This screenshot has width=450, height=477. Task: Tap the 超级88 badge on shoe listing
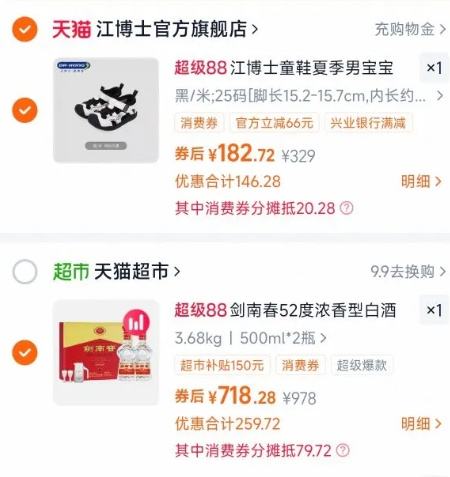[201, 68]
